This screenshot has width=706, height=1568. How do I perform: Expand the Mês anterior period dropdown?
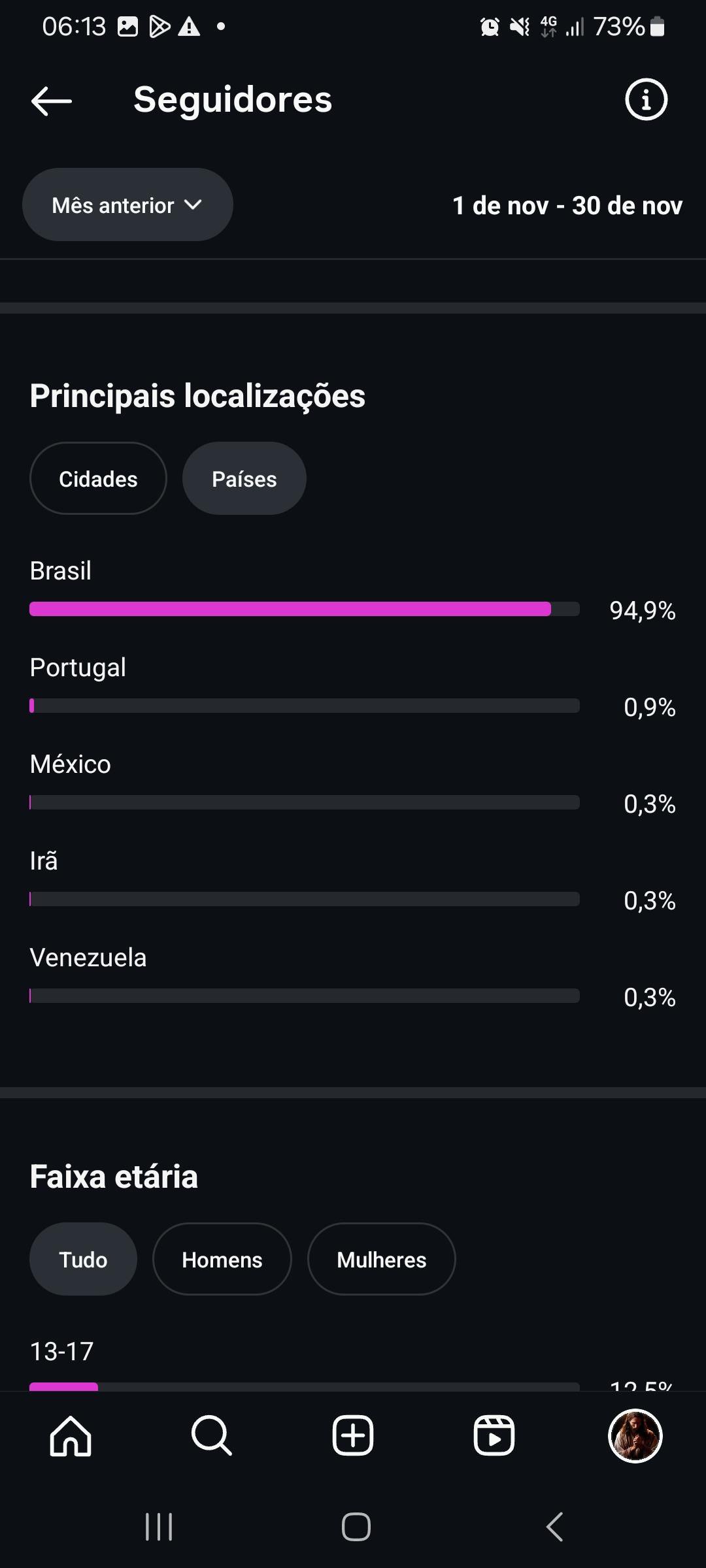click(x=127, y=205)
